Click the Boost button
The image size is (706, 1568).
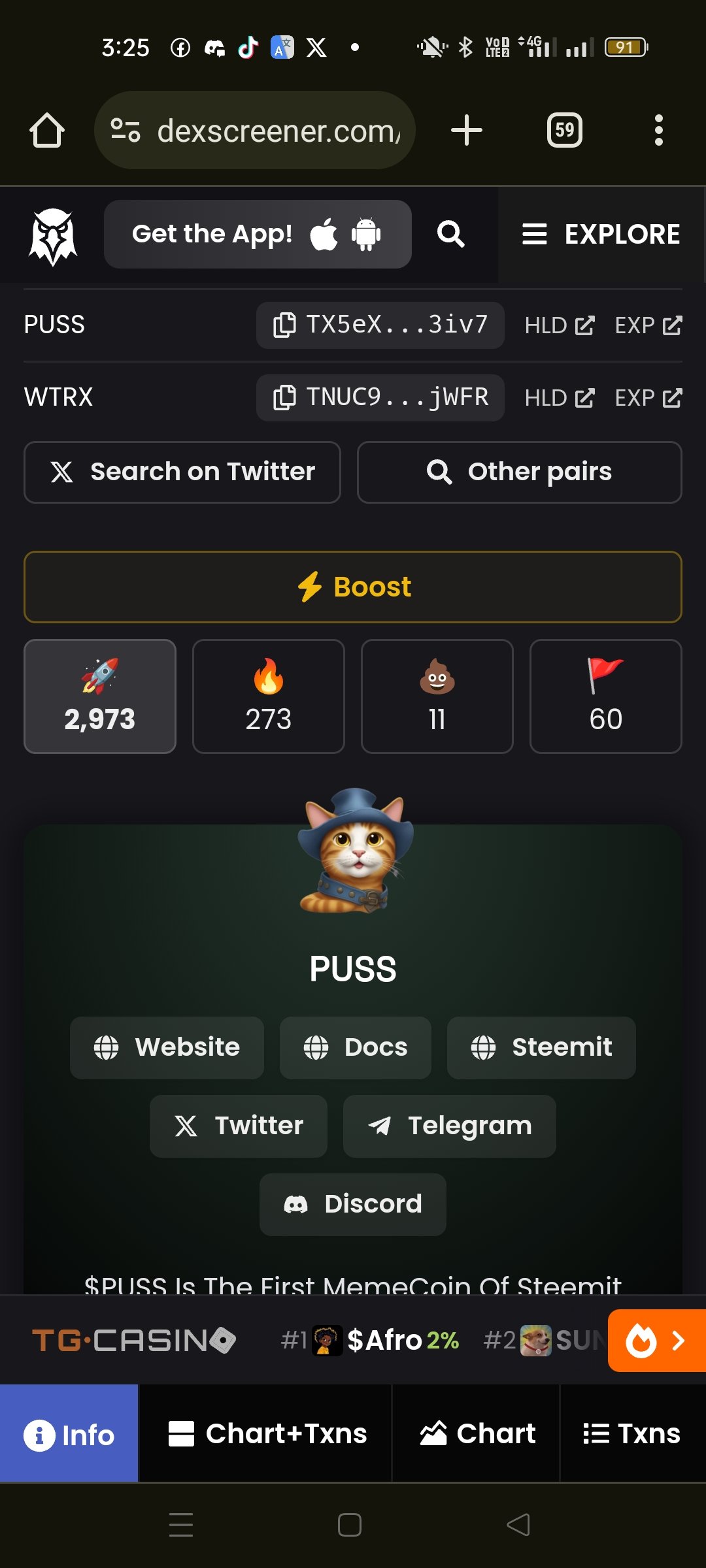353,587
